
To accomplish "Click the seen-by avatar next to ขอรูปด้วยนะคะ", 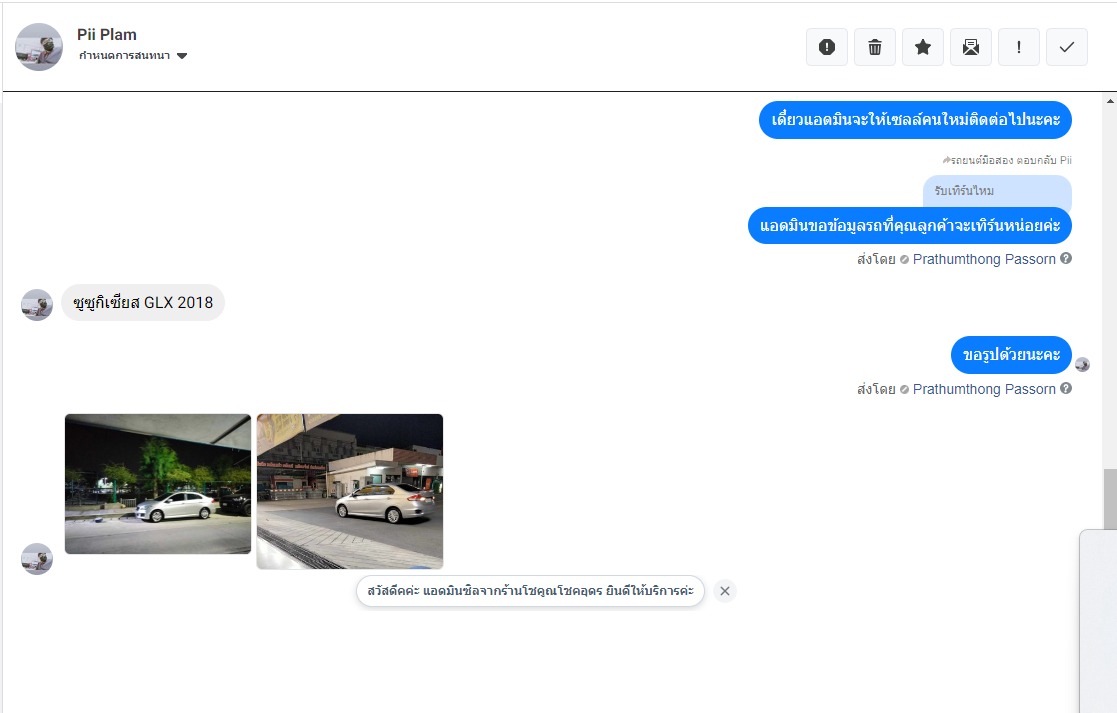I will tap(1082, 365).
